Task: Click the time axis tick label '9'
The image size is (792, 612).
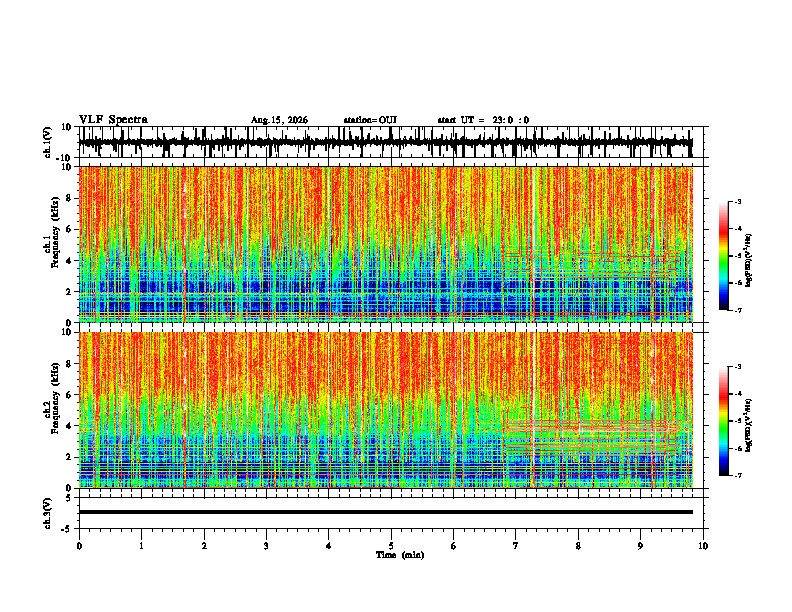Action: click(x=640, y=546)
